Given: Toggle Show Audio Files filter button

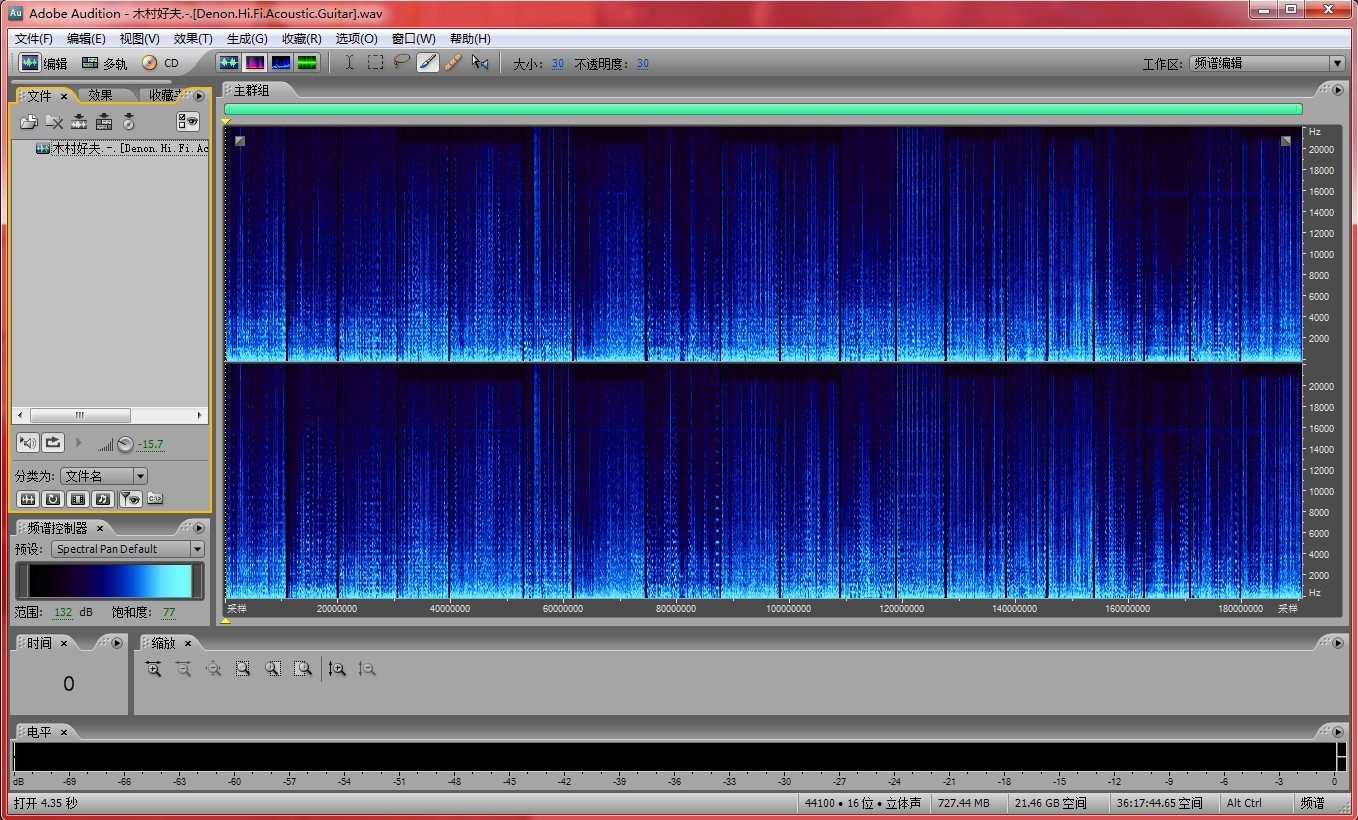Looking at the screenshot, I should 28,498.
